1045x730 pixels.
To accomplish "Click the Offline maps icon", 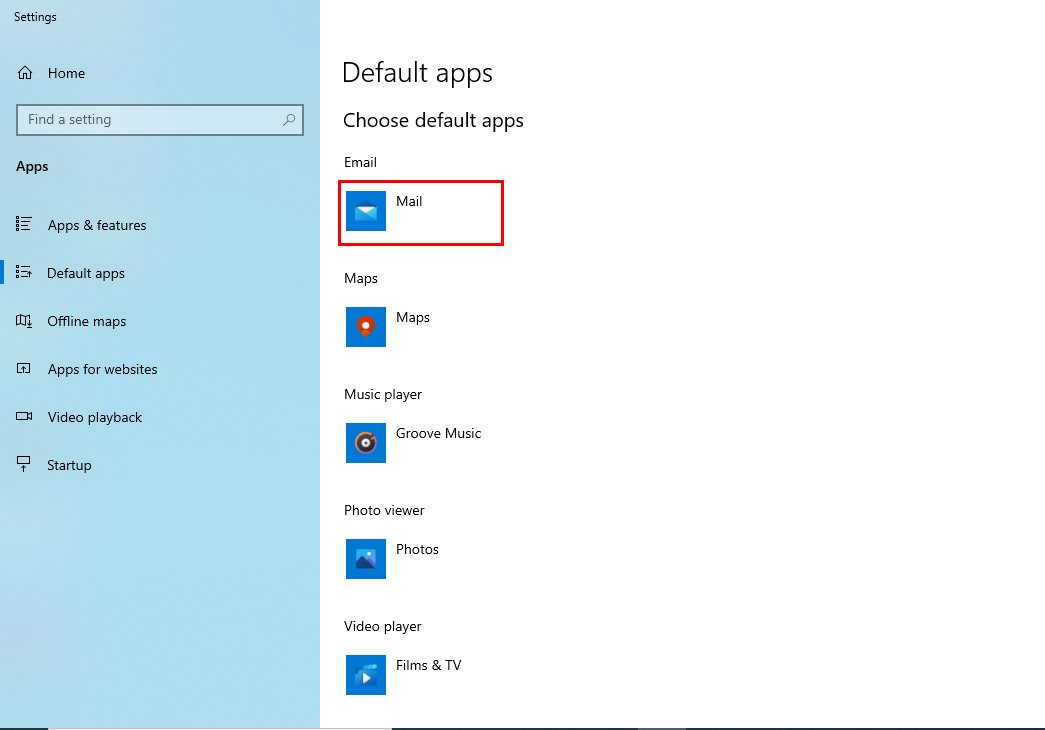I will click(24, 321).
